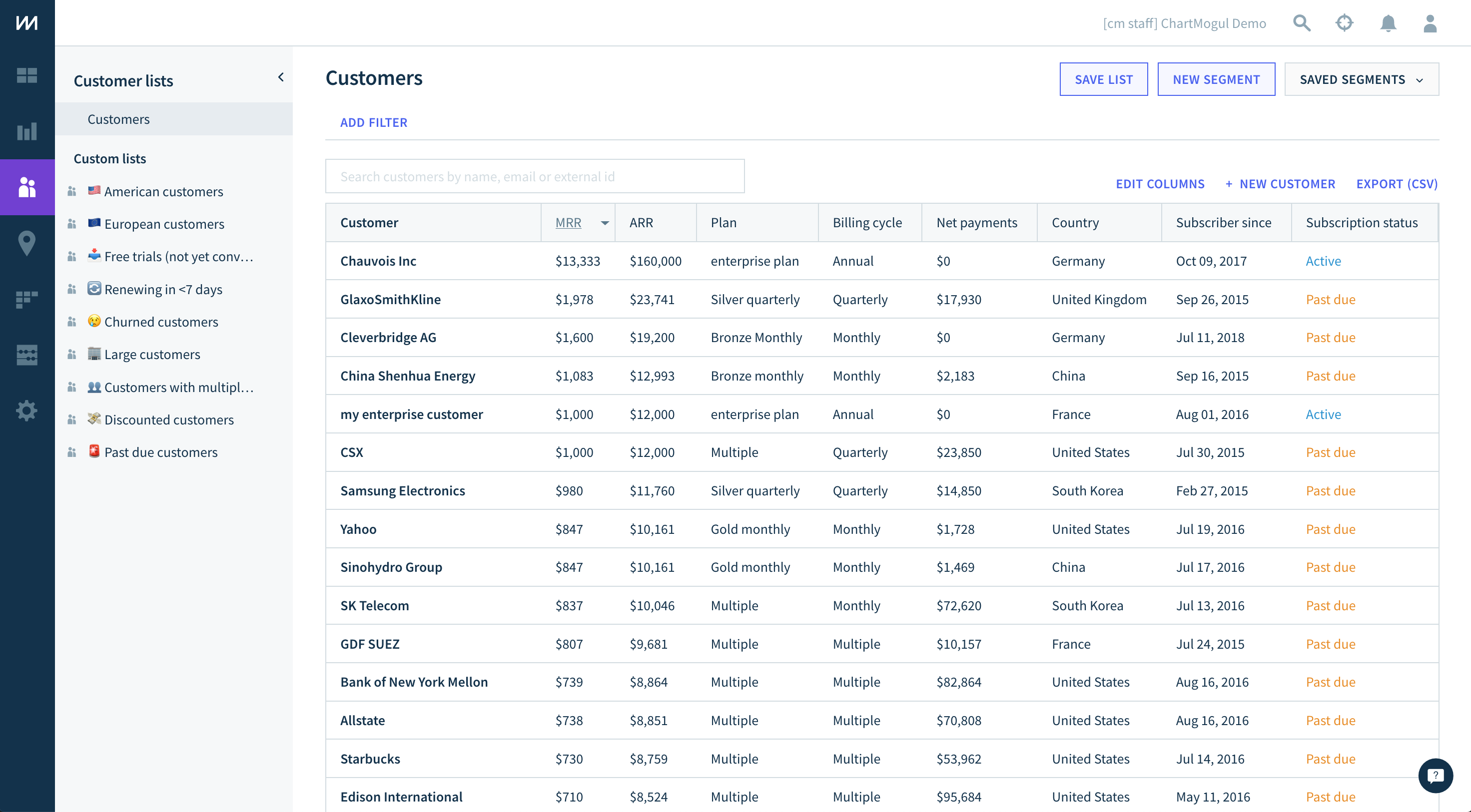
Task: Collapse the Customer lists panel chevron
Action: [280, 77]
